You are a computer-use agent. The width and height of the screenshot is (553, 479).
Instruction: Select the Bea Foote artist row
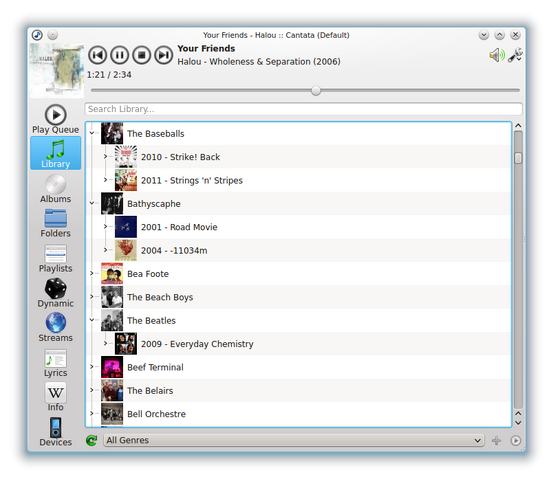point(299,273)
